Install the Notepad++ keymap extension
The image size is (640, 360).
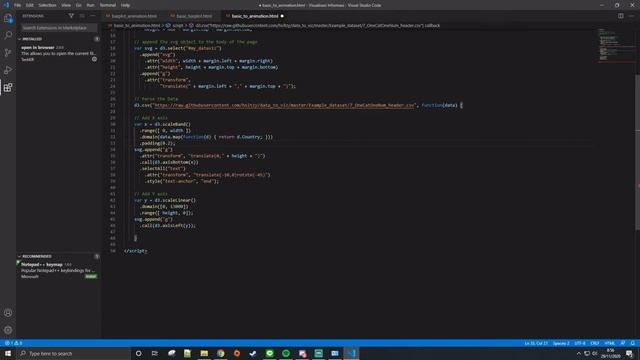point(91,276)
